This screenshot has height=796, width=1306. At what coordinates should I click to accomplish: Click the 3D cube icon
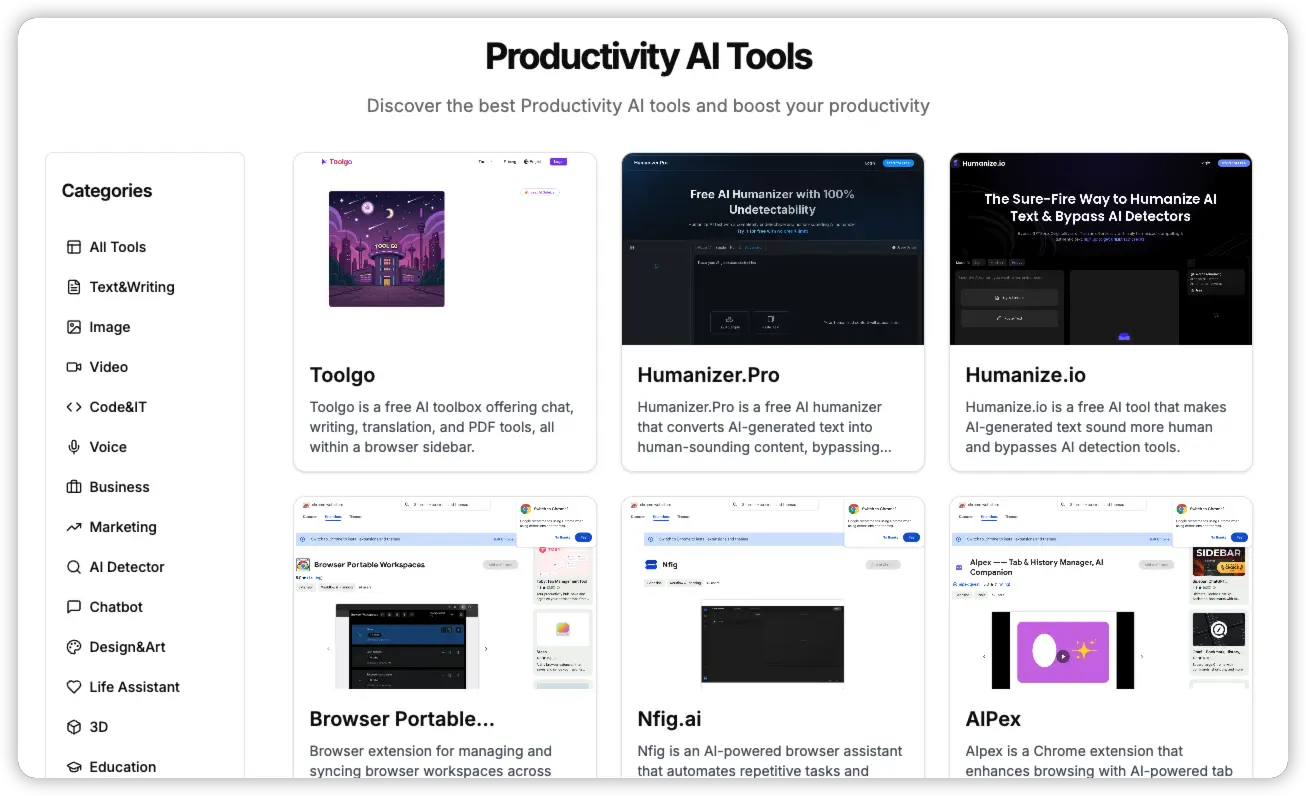[74, 727]
